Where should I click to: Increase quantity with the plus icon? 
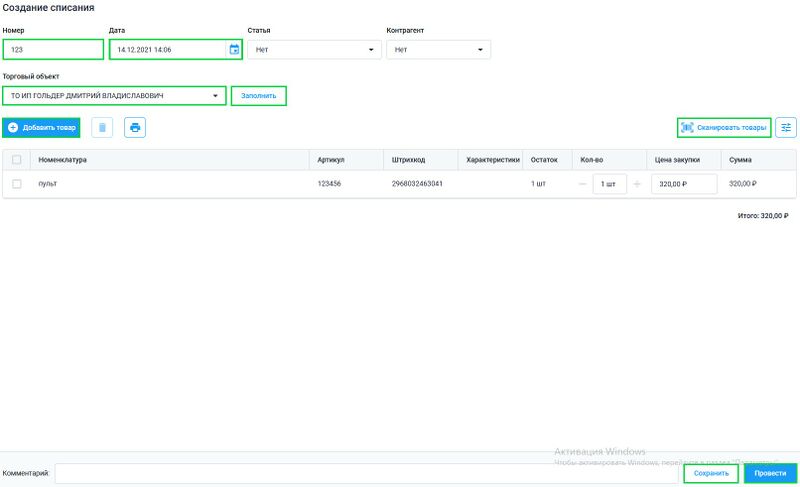coord(637,184)
